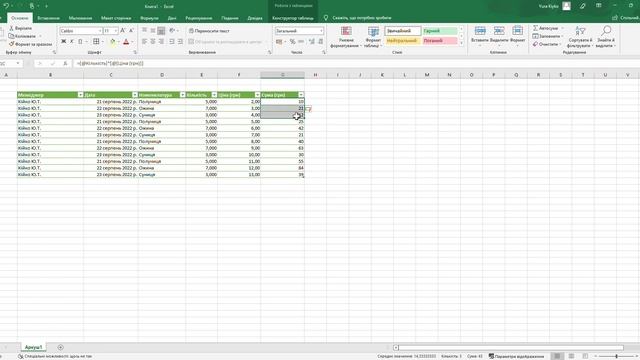640x360 pixels.
Task: Apply the percent style number format
Action: tap(293, 42)
